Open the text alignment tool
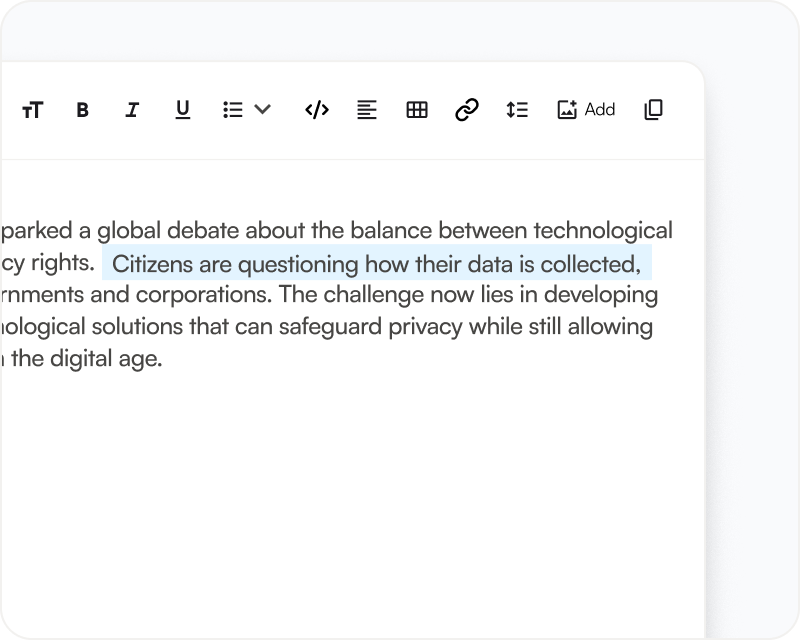The width and height of the screenshot is (800, 640). 366,110
